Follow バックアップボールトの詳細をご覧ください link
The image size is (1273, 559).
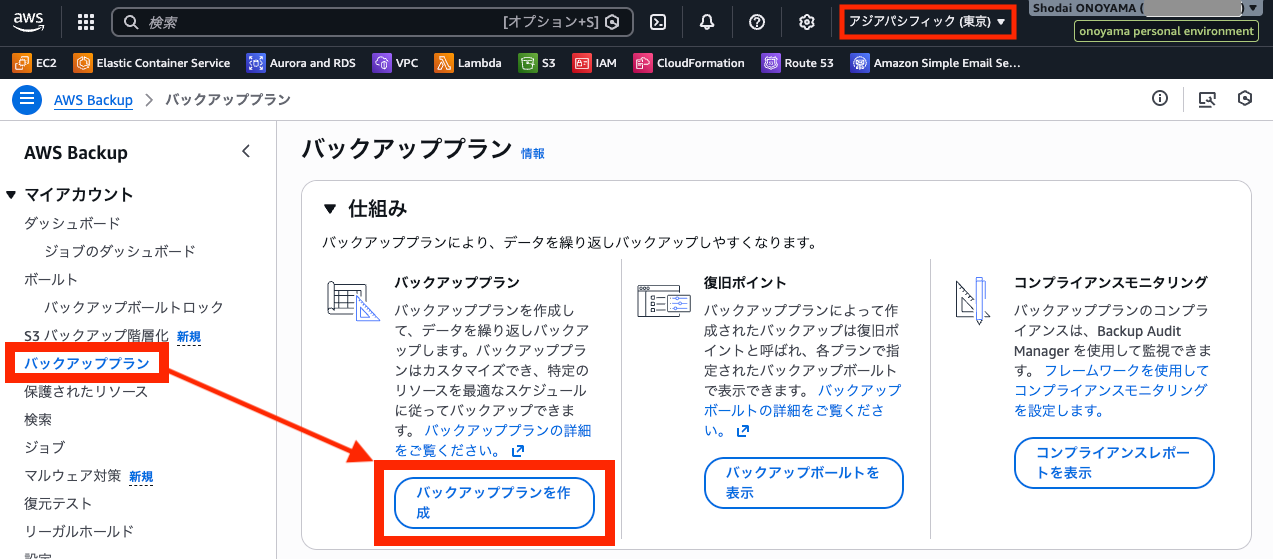click(802, 410)
